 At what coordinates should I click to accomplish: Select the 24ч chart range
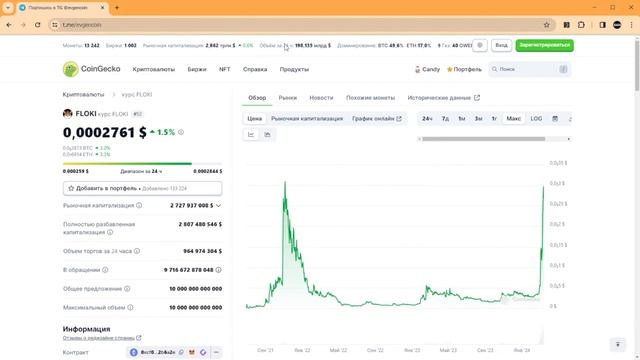tap(427, 118)
